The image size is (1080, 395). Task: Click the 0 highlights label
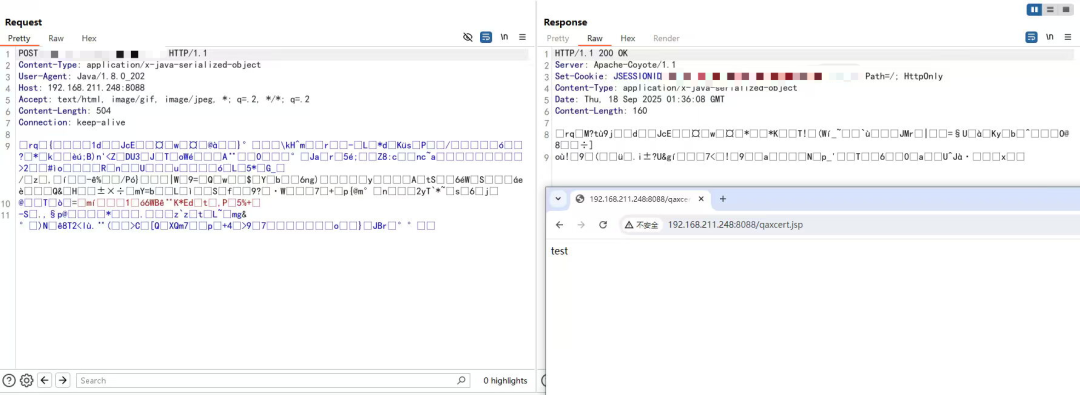[x=505, y=381]
